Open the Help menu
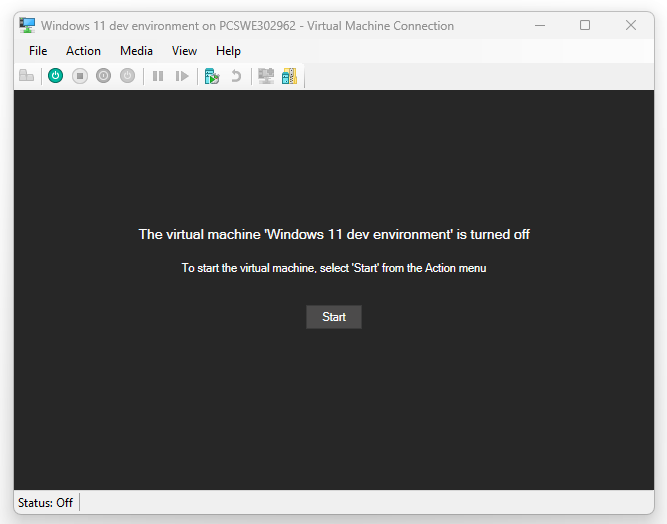The height and width of the screenshot is (524, 667). (228, 51)
